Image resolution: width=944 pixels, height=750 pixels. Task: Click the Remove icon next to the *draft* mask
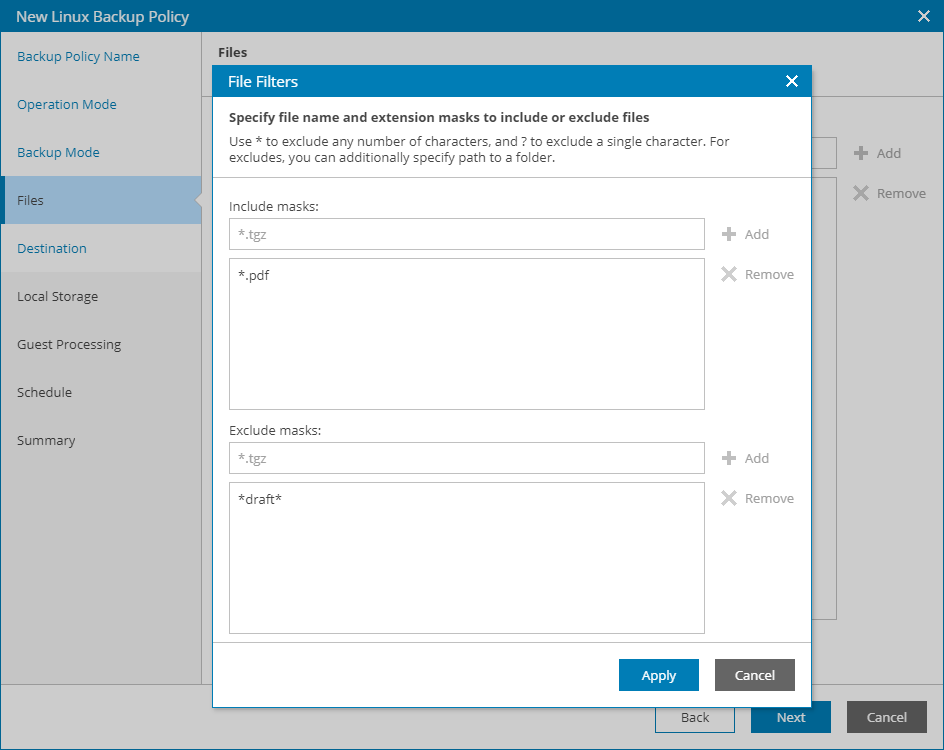(757, 498)
